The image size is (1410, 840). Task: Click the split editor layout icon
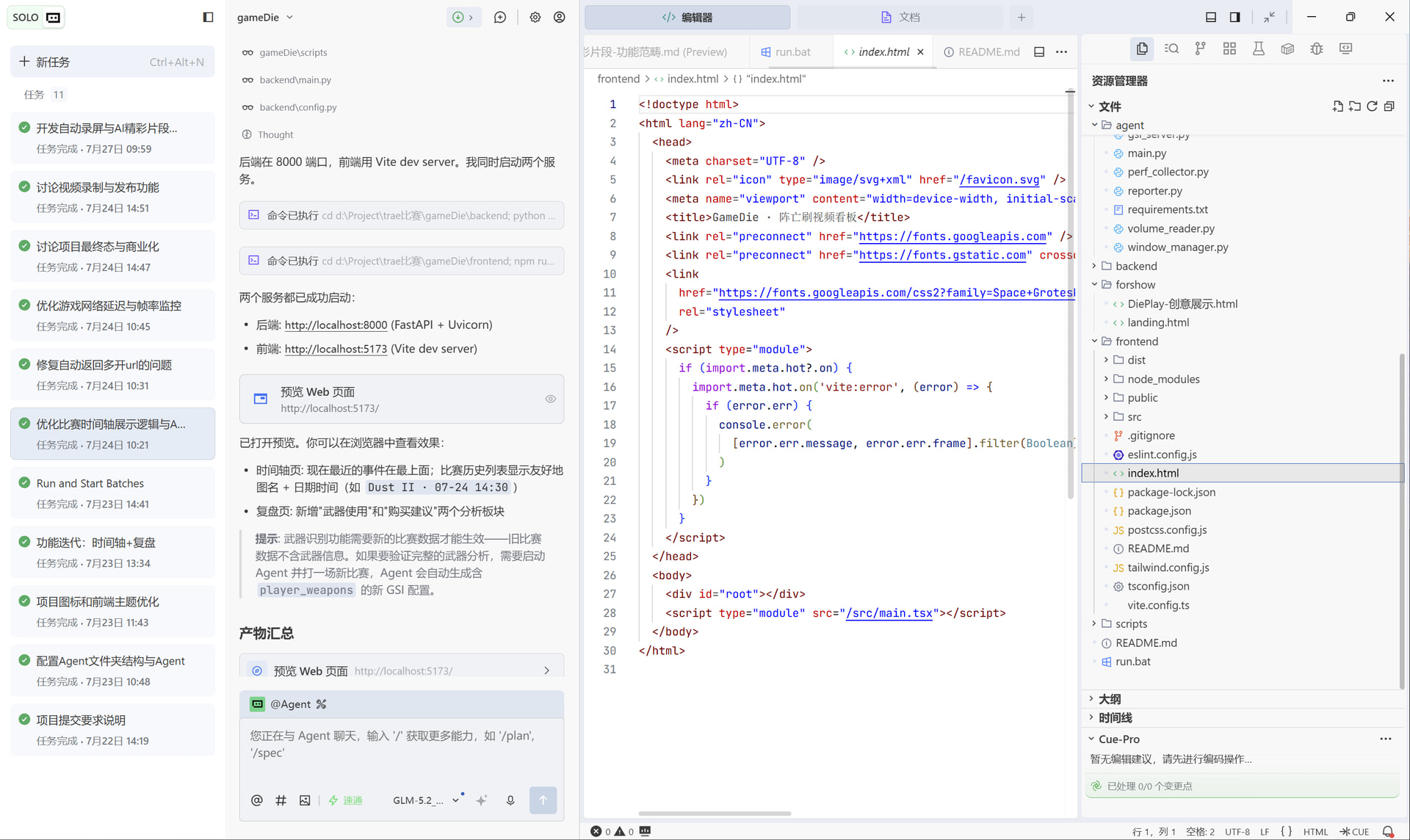pos(1039,52)
